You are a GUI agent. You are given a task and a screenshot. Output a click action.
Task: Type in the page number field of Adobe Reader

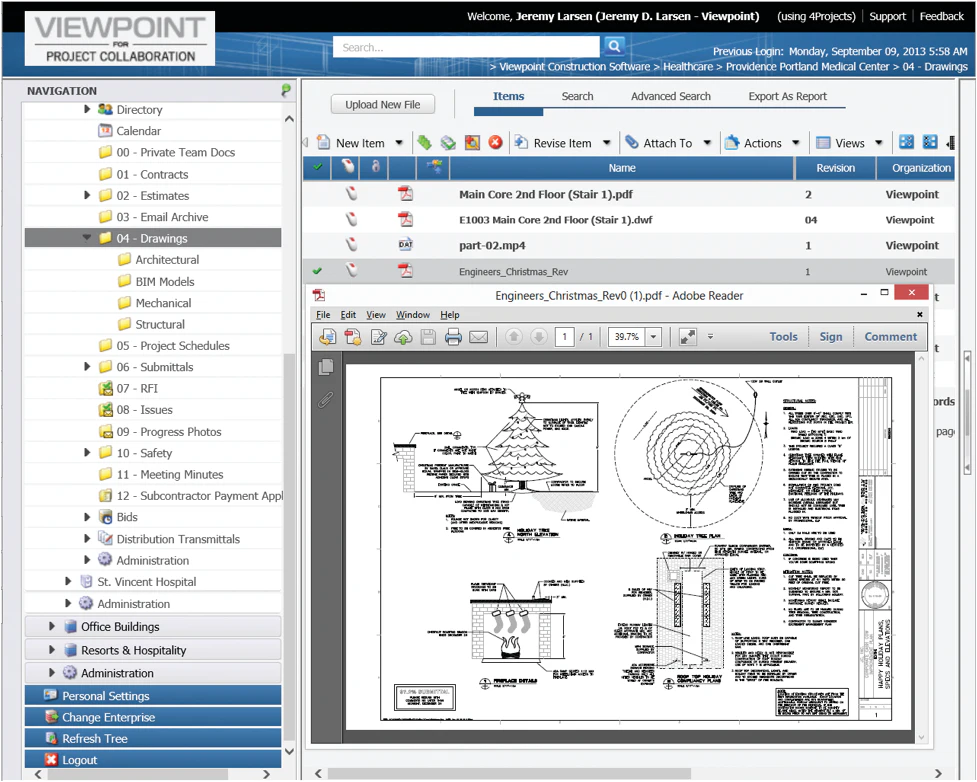coord(564,337)
